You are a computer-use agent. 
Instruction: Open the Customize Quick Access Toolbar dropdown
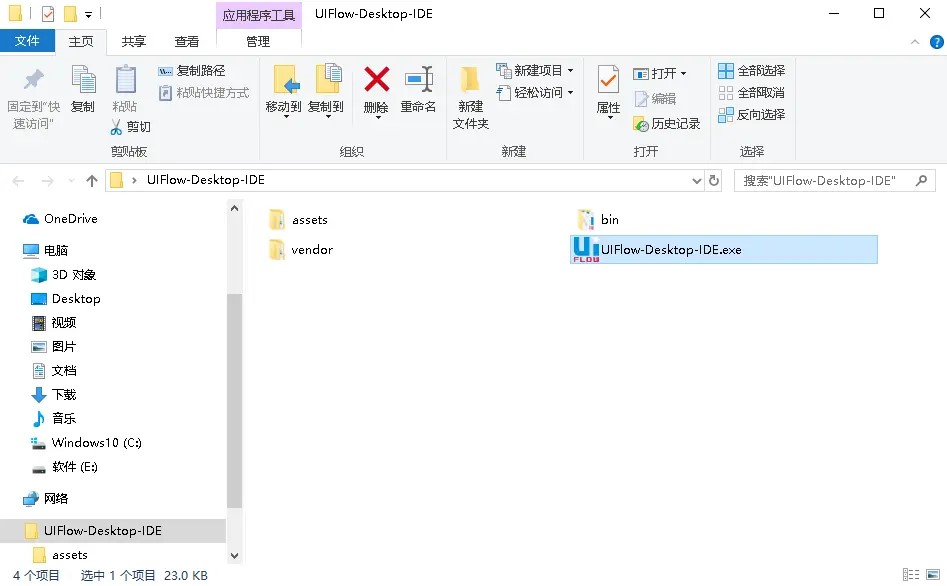point(88,14)
